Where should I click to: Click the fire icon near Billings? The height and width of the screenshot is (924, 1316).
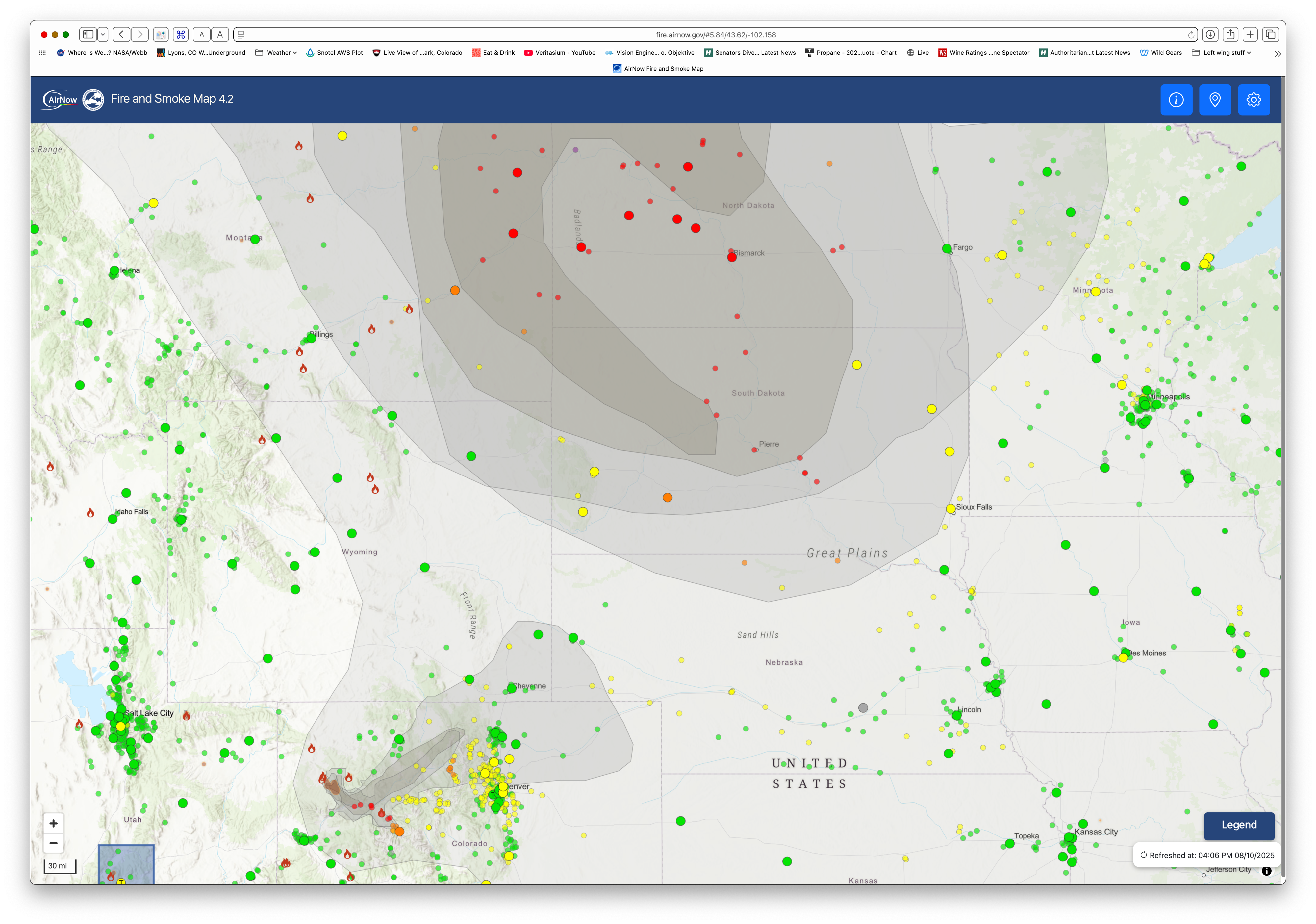pos(299,351)
